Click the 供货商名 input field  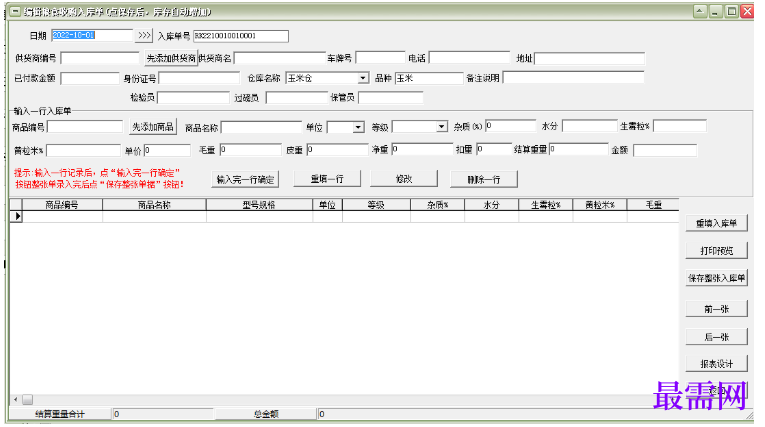click(280, 59)
